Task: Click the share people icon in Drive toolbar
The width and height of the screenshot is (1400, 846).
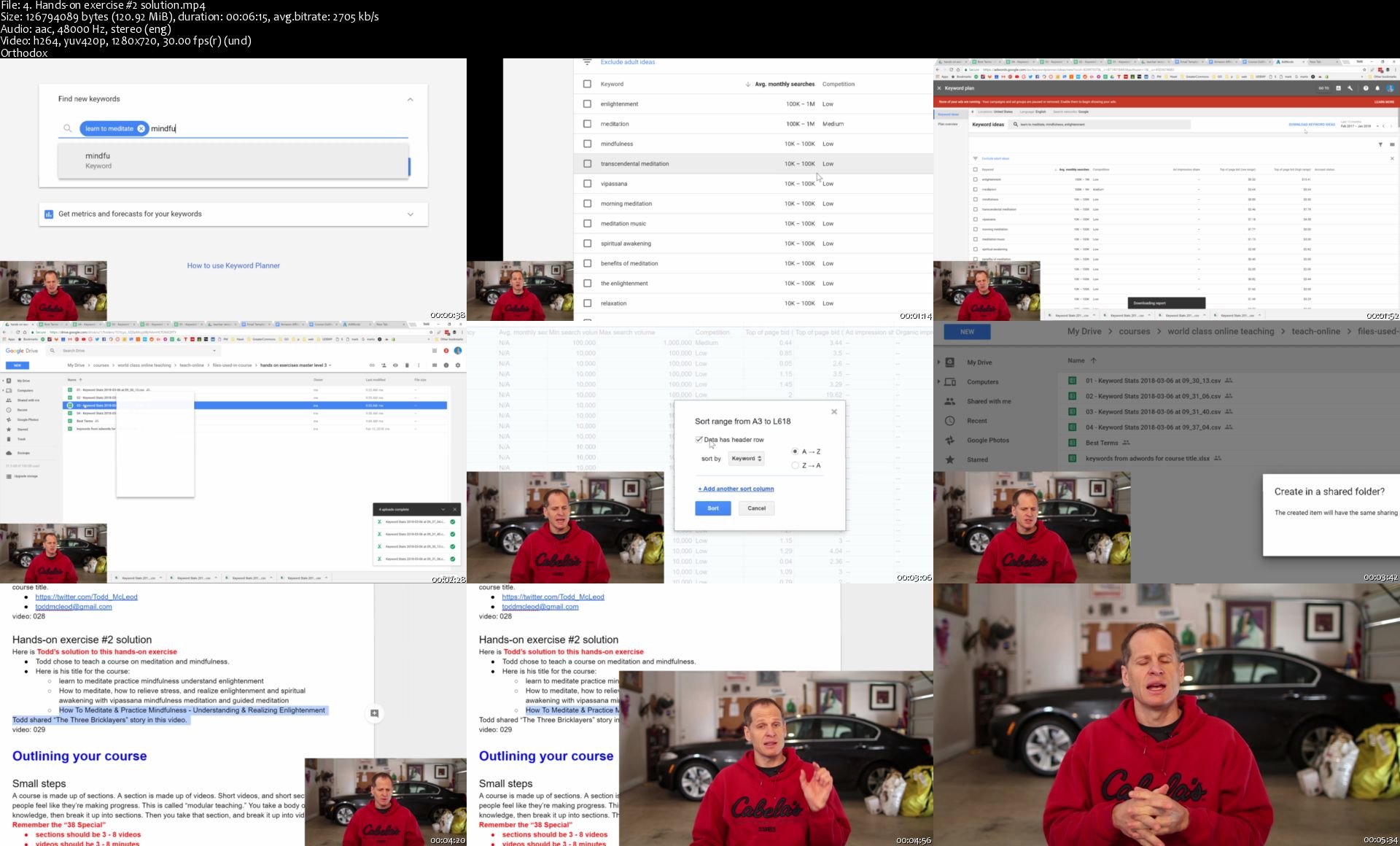Action: click(x=384, y=365)
